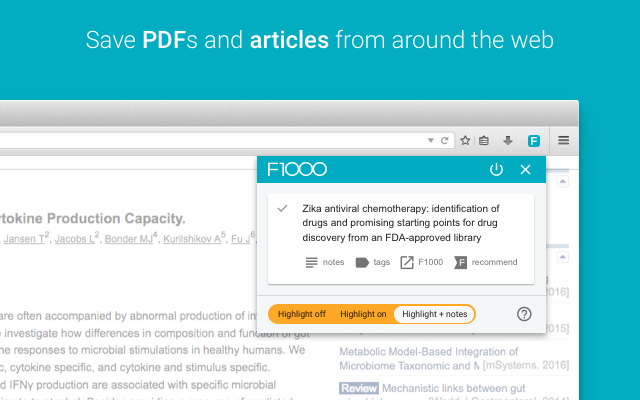Screen dimensions: 640x400
Task: Click the power icon in F1000 popup
Action: point(496,170)
